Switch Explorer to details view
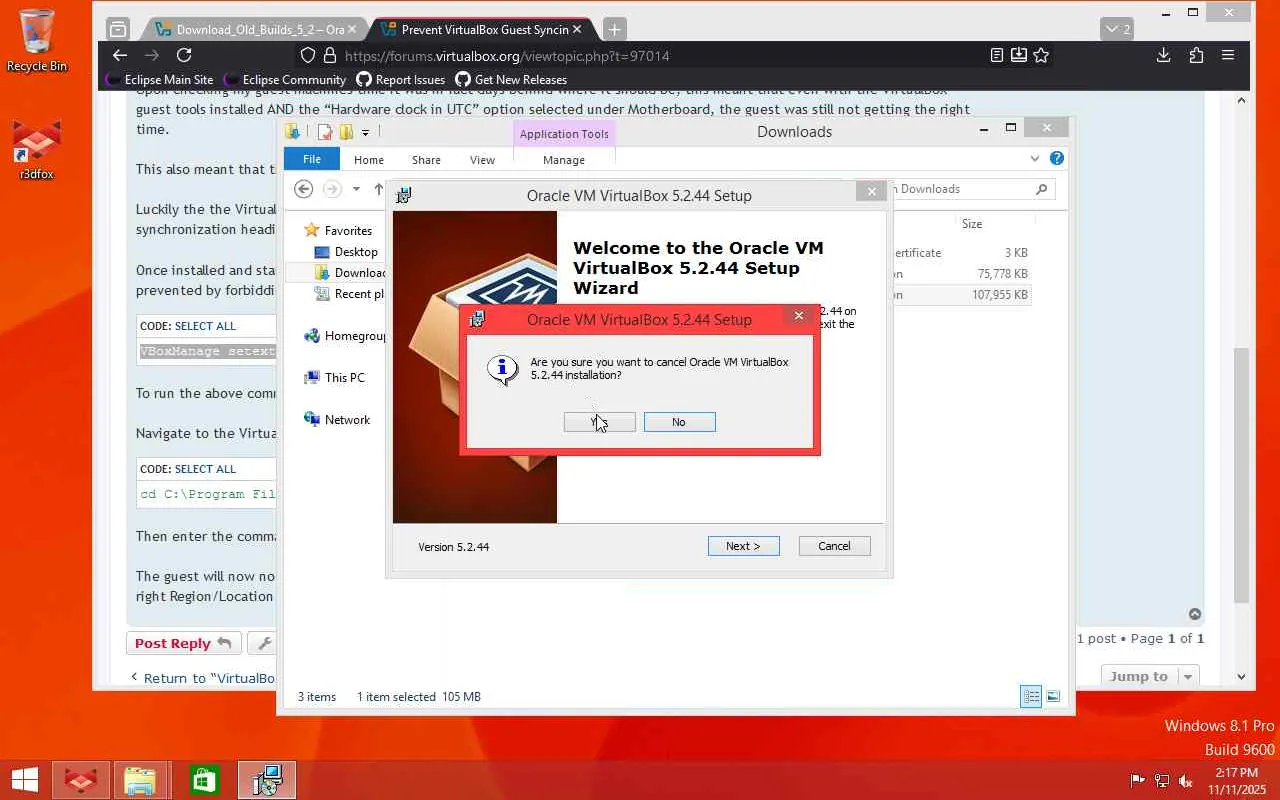This screenshot has height=800, width=1280. 1031,696
